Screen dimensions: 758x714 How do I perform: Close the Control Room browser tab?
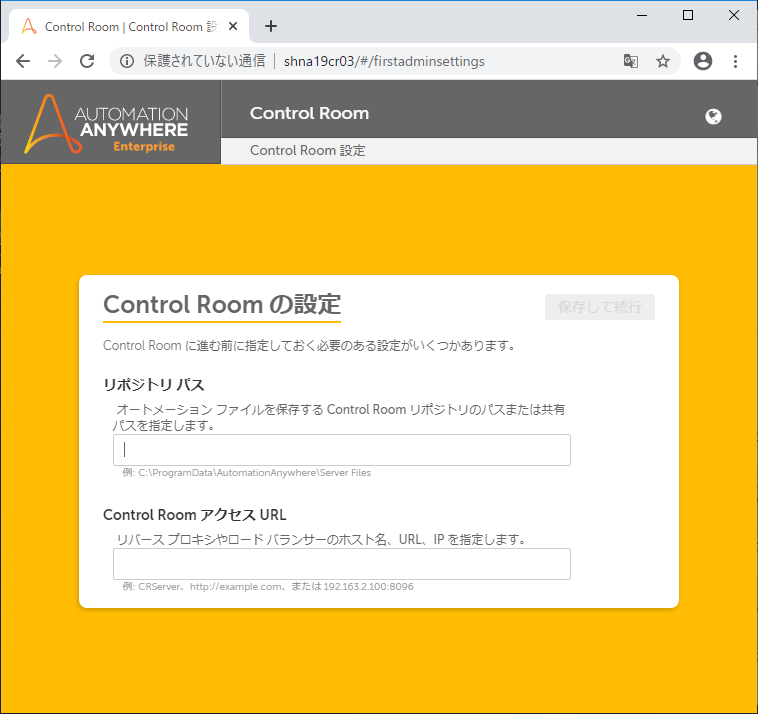[233, 26]
